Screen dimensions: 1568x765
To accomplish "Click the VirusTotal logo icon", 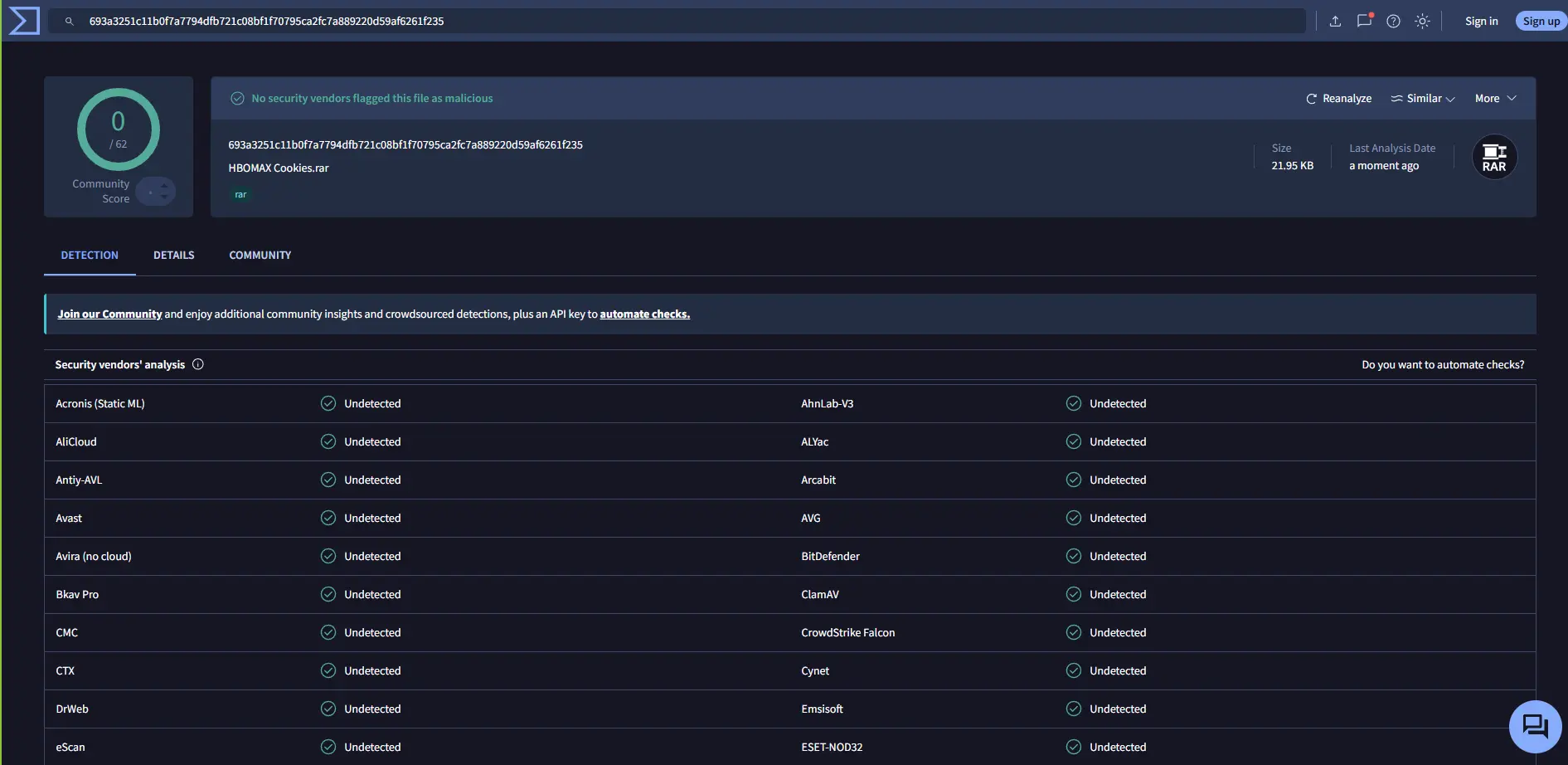I will (23, 21).
